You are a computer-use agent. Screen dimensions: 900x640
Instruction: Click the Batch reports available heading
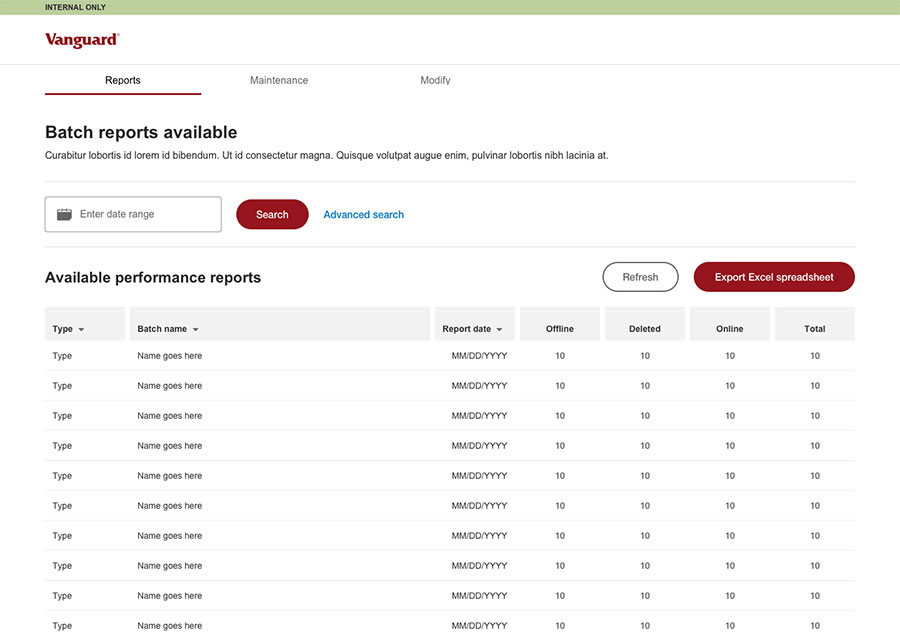coord(141,132)
